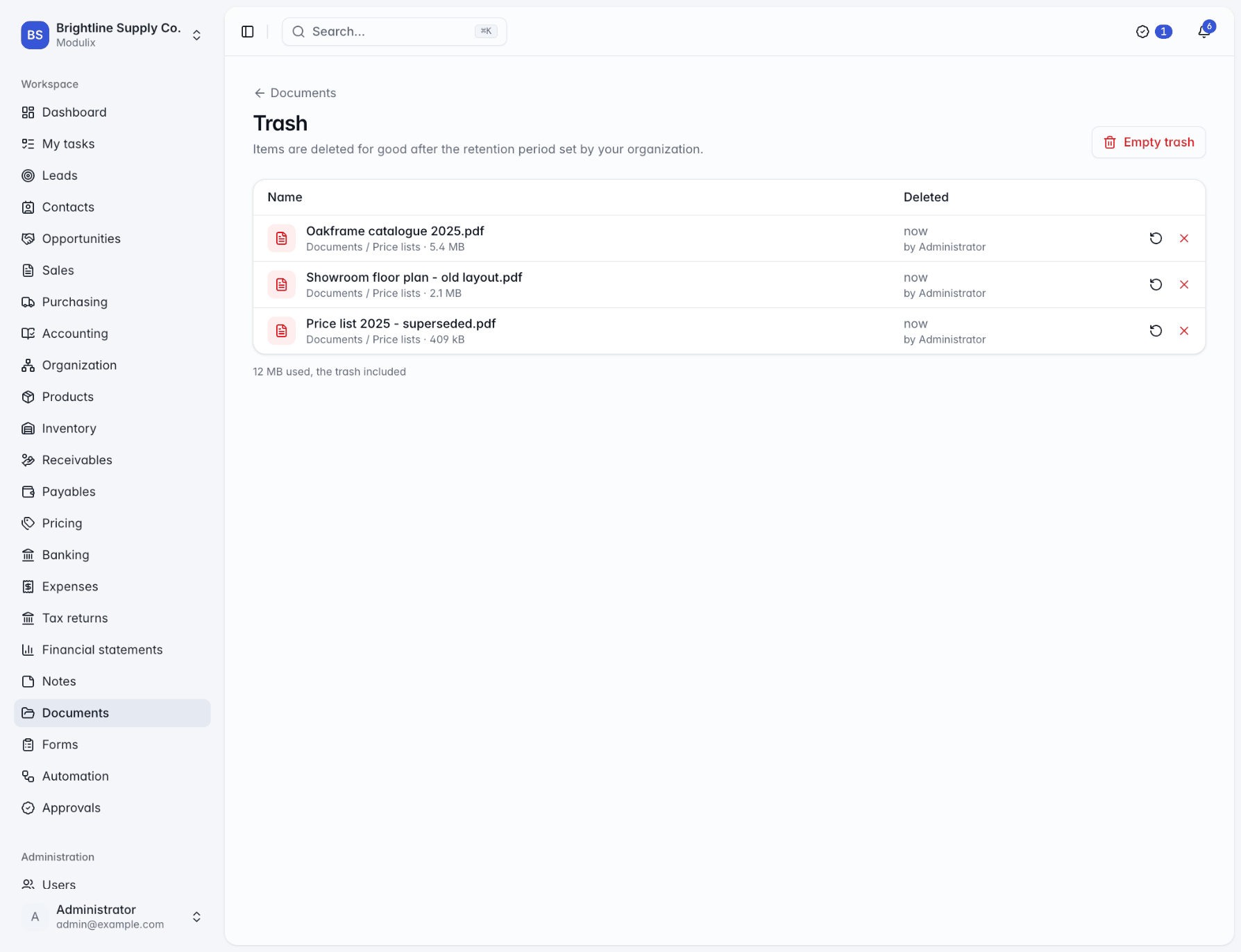Image resolution: width=1241 pixels, height=952 pixels.
Task: Focus the Search field
Action: click(x=394, y=32)
